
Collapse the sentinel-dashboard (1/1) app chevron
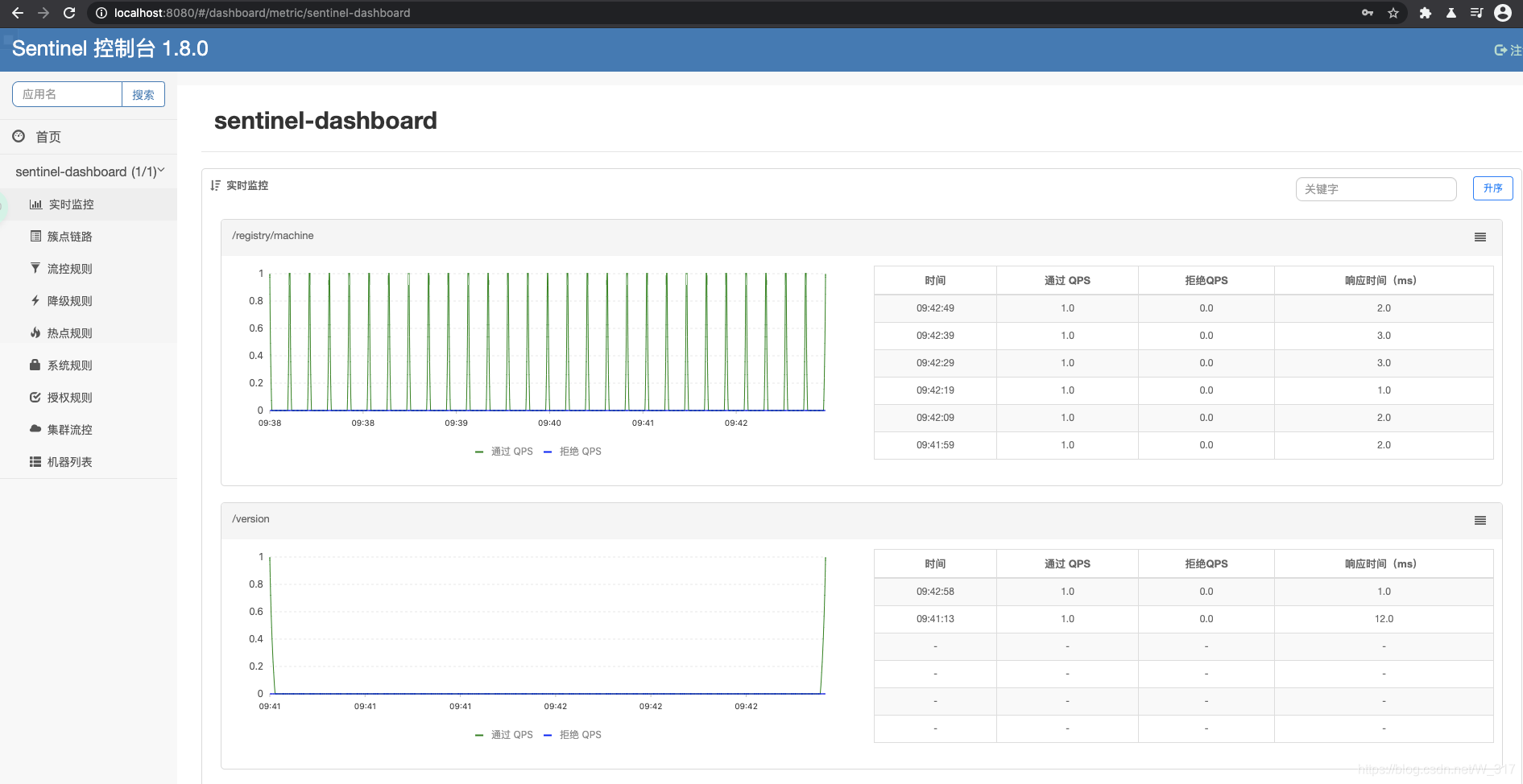161,171
